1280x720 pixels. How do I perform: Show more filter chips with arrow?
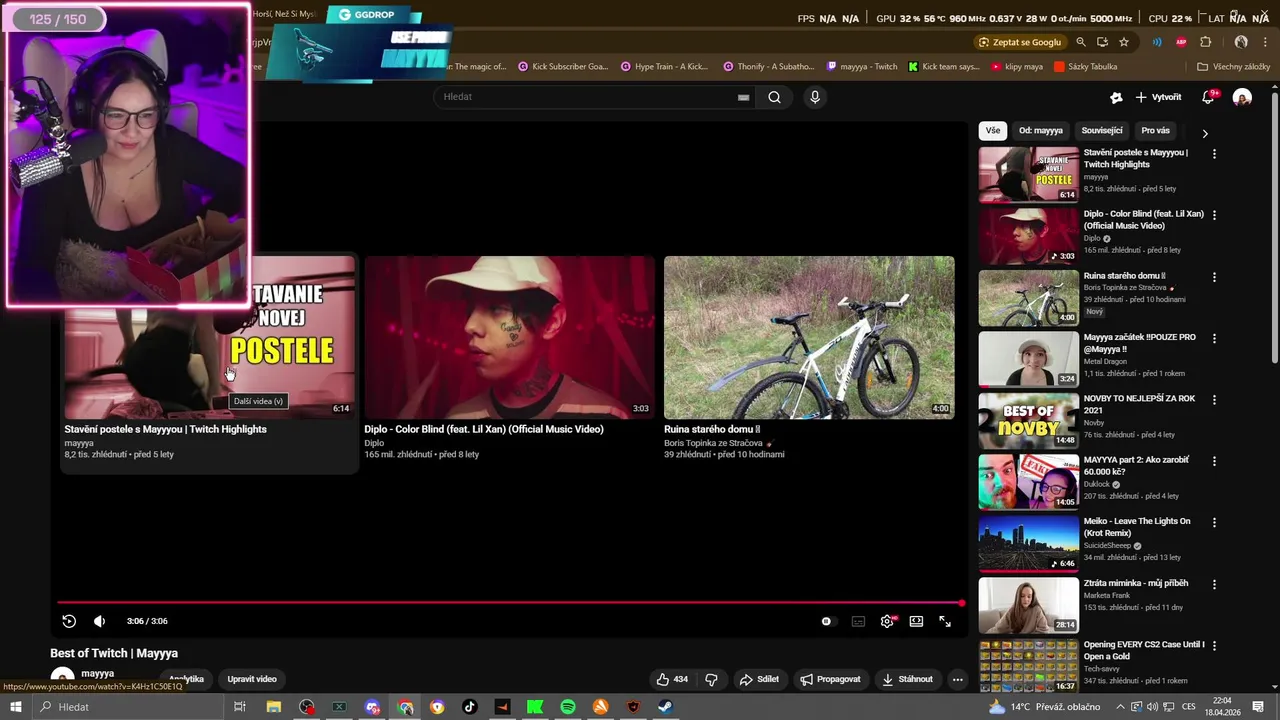(x=1205, y=133)
